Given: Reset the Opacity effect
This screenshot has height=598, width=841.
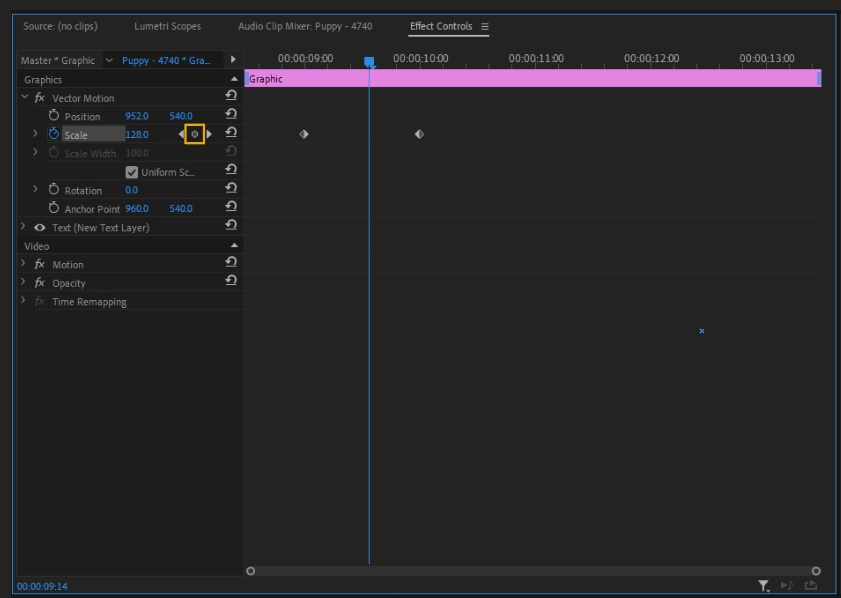Looking at the screenshot, I should tap(231, 283).
